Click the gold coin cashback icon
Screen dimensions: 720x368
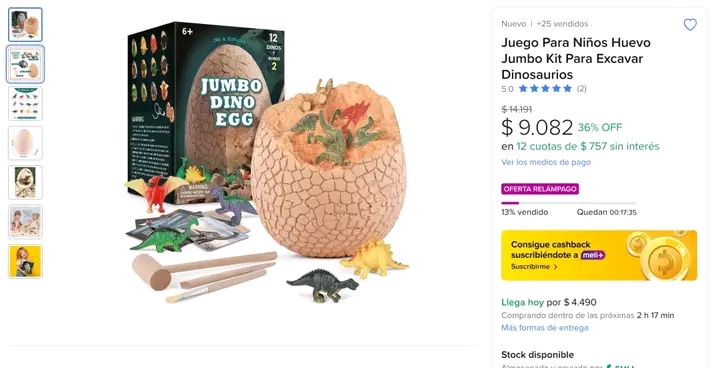pos(666,261)
